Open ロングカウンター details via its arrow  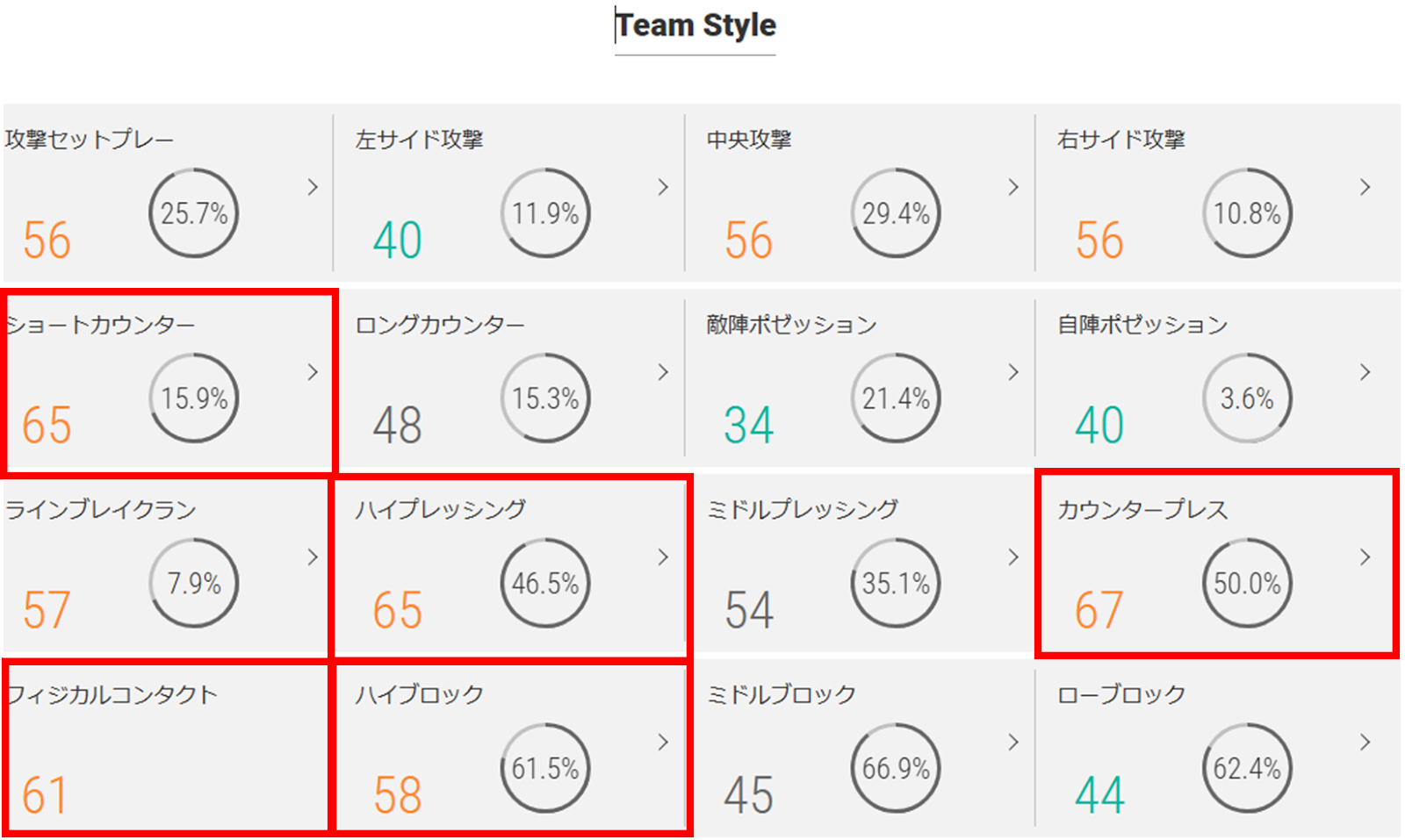coord(663,372)
